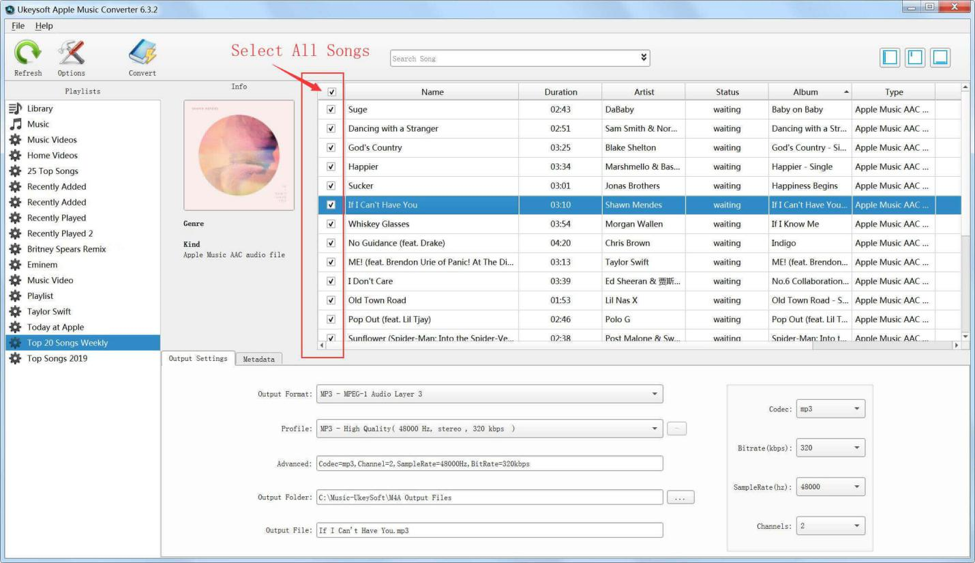
Task: Click the Convert toolbar icon
Action: [x=142, y=53]
